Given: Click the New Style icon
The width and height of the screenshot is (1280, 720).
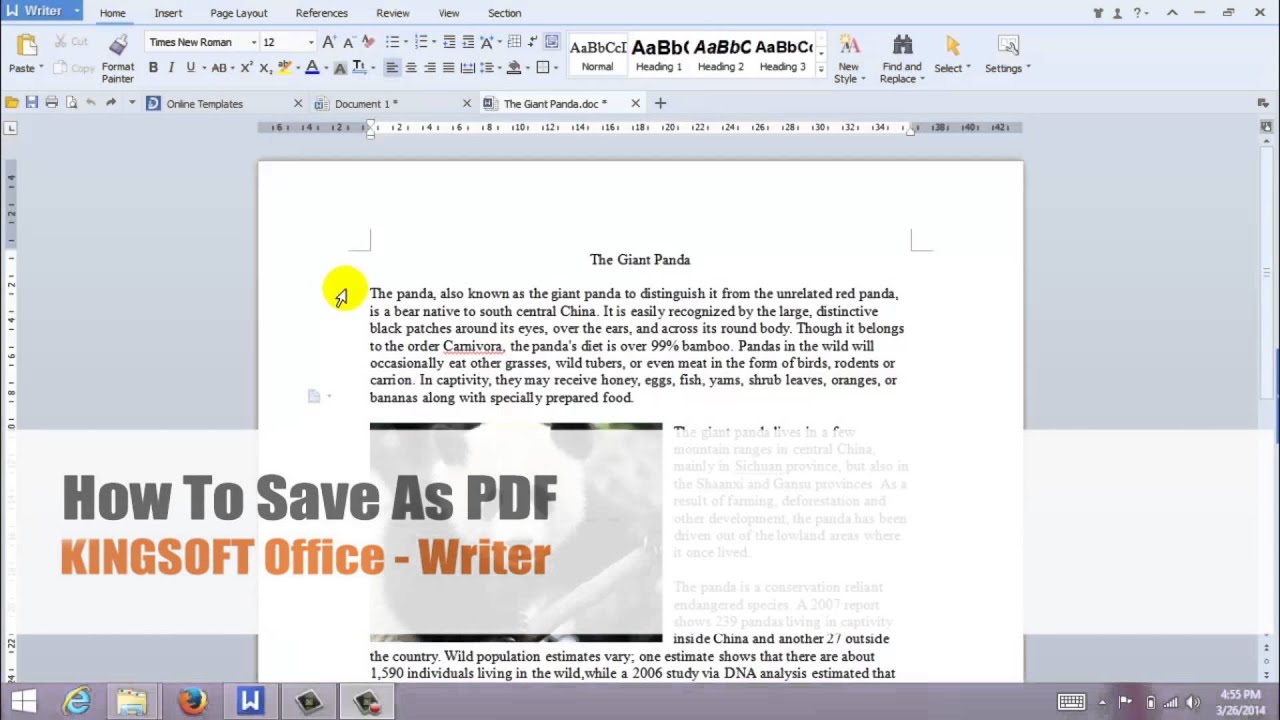Looking at the screenshot, I should (x=849, y=45).
